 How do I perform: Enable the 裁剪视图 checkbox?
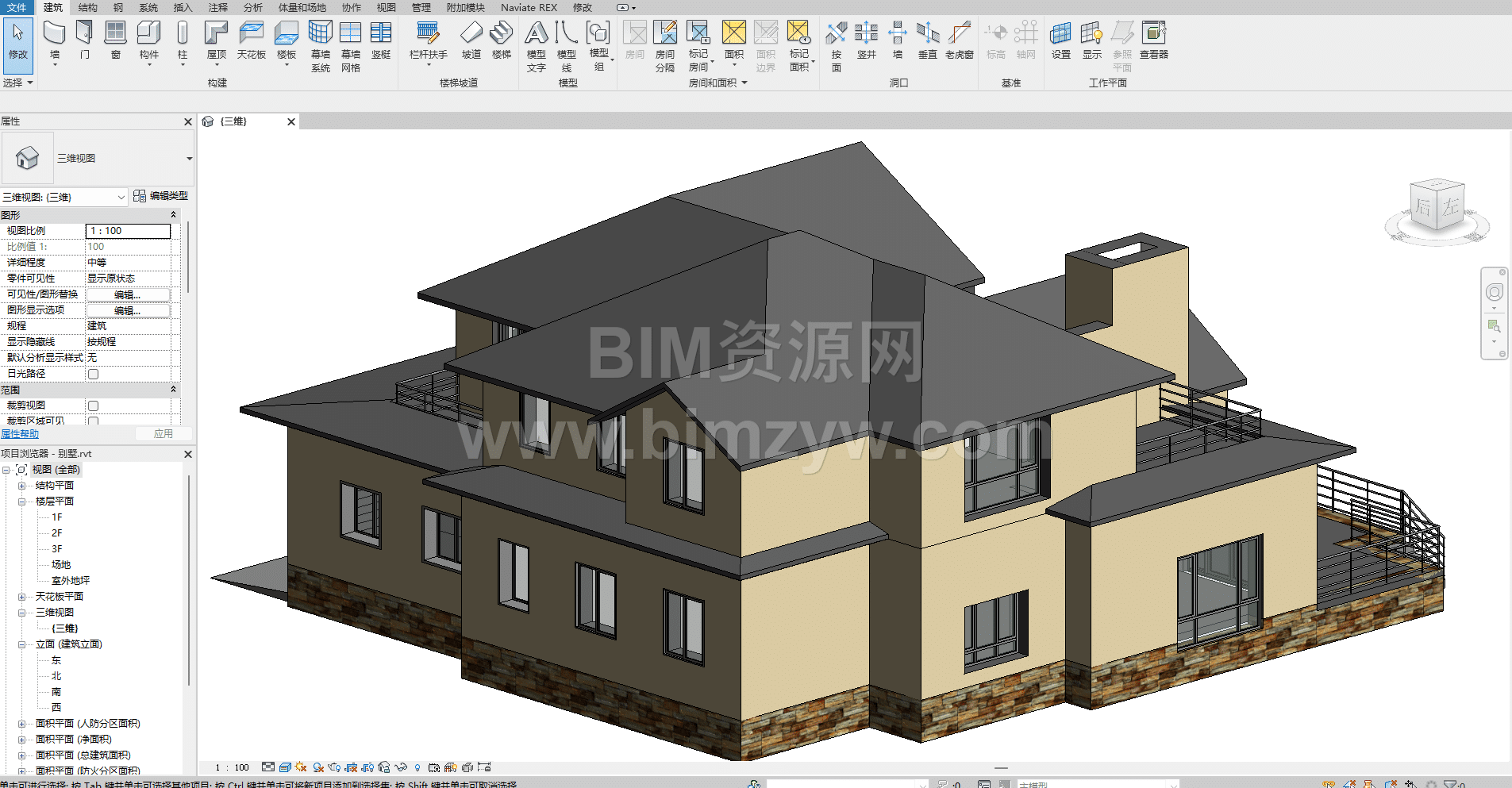tap(94, 406)
